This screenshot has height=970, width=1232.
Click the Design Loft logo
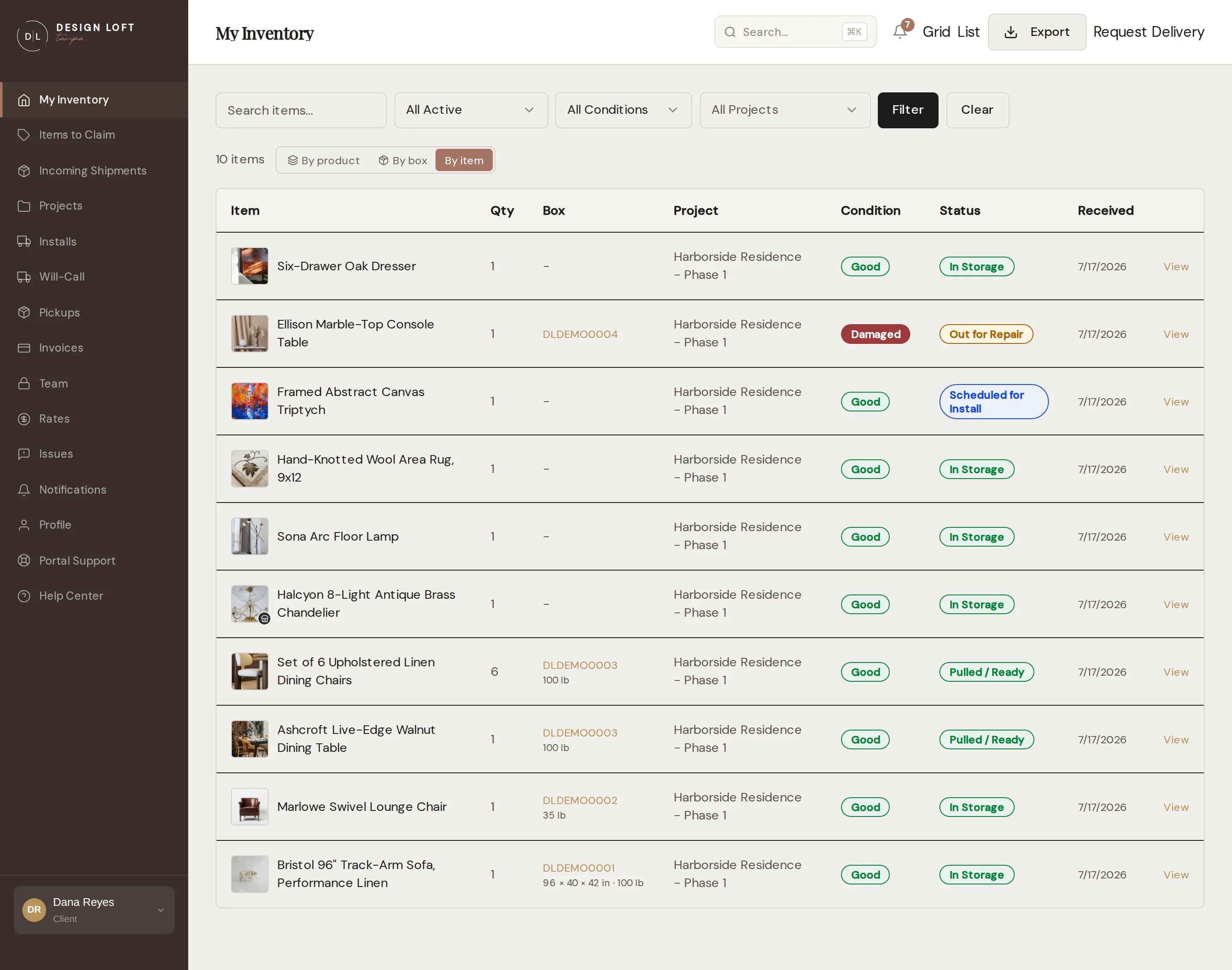point(76,35)
